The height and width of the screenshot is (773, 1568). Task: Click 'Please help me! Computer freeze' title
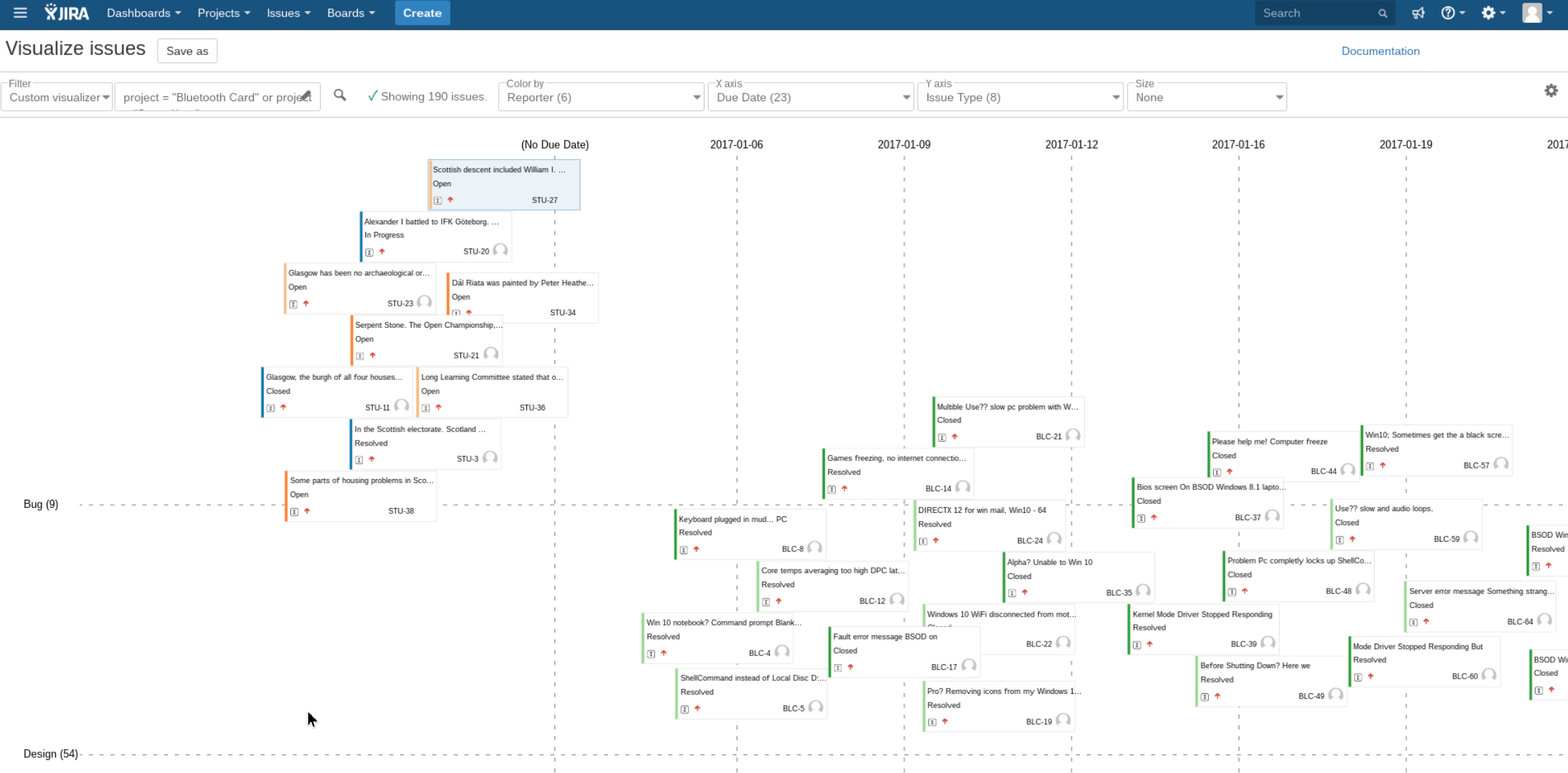[1269, 442]
